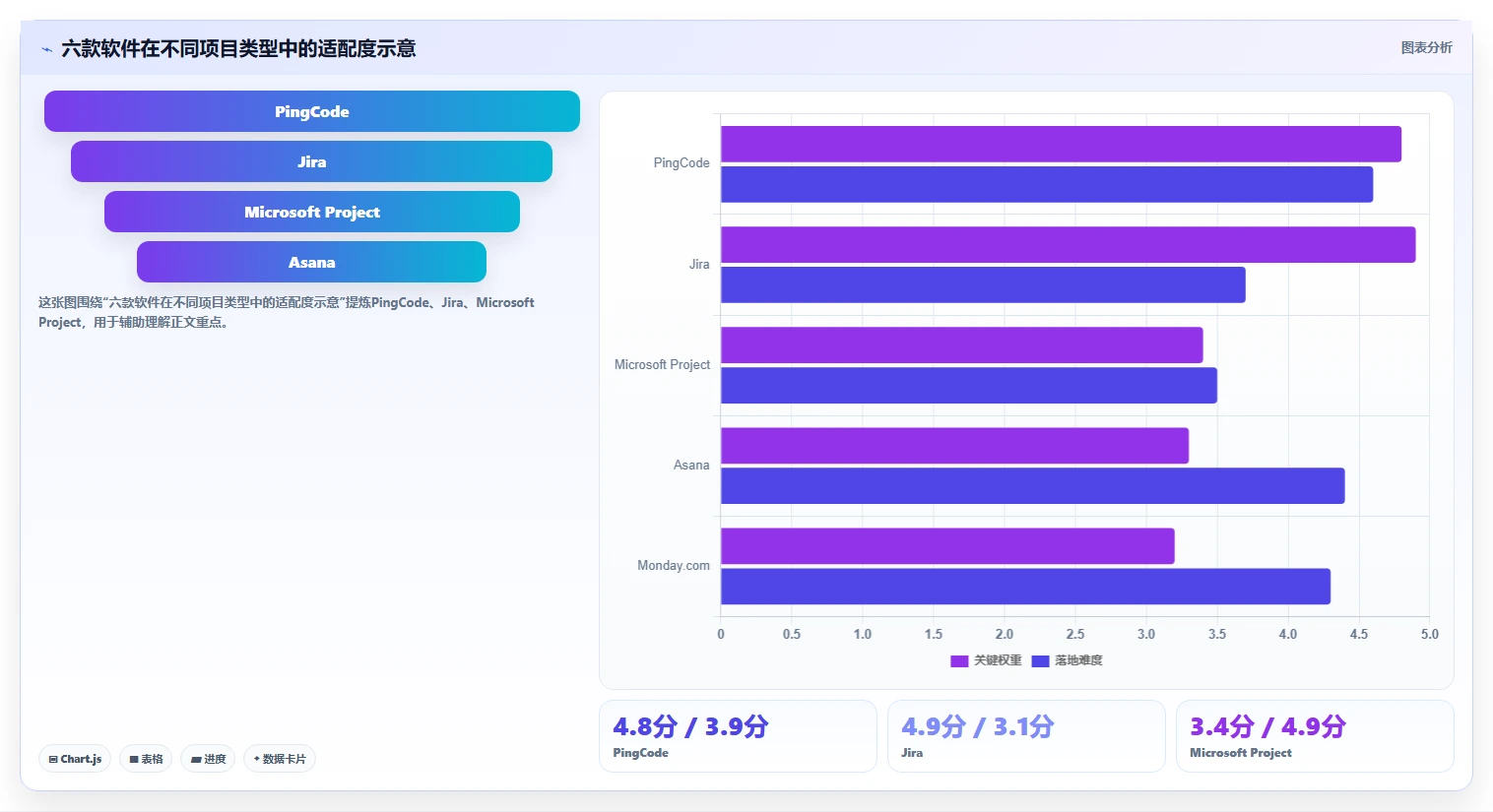
Task: Click the purple Asana chart bar
Action: click(954, 445)
